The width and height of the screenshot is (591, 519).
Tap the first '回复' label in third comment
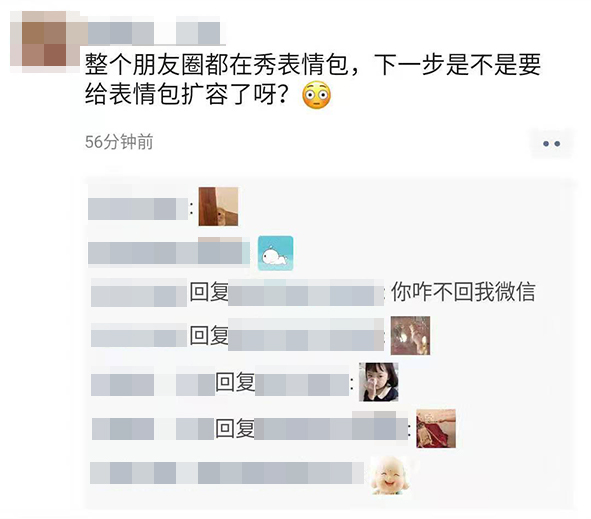point(209,292)
